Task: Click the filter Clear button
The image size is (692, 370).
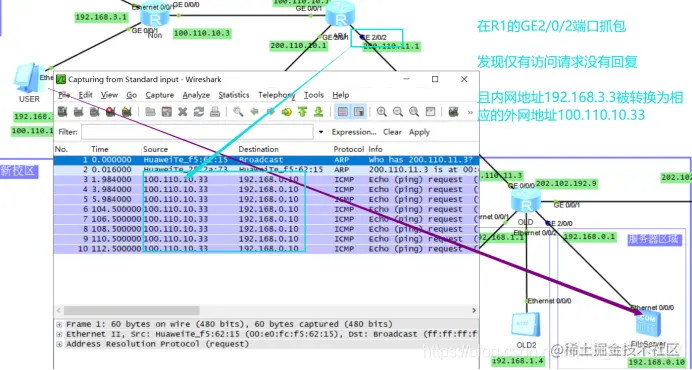Action: tap(392, 132)
